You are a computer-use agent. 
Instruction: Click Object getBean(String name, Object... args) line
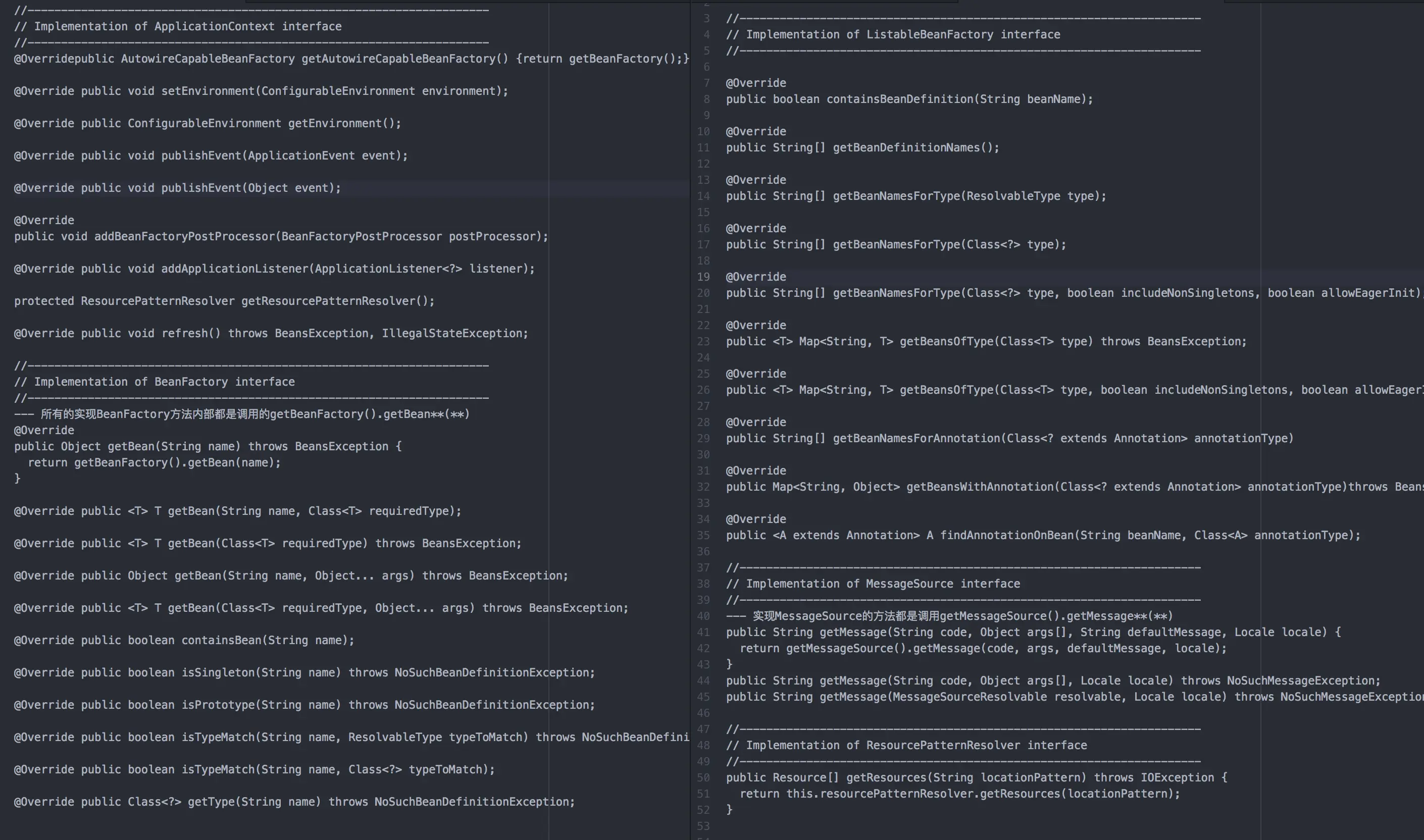pyautogui.click(x=291, y=575)
